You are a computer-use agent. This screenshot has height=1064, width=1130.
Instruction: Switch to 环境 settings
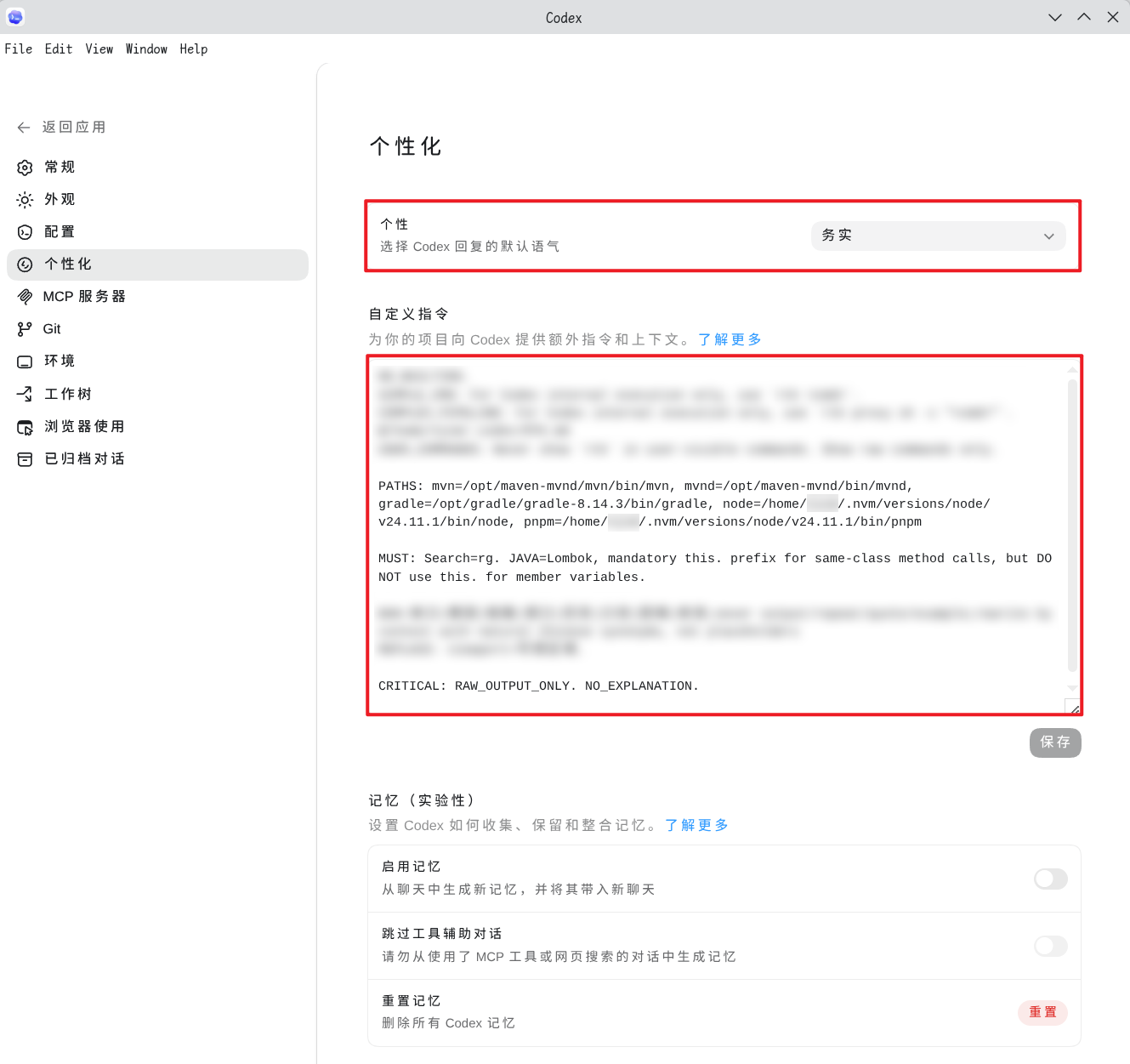(x=157, y=361)
